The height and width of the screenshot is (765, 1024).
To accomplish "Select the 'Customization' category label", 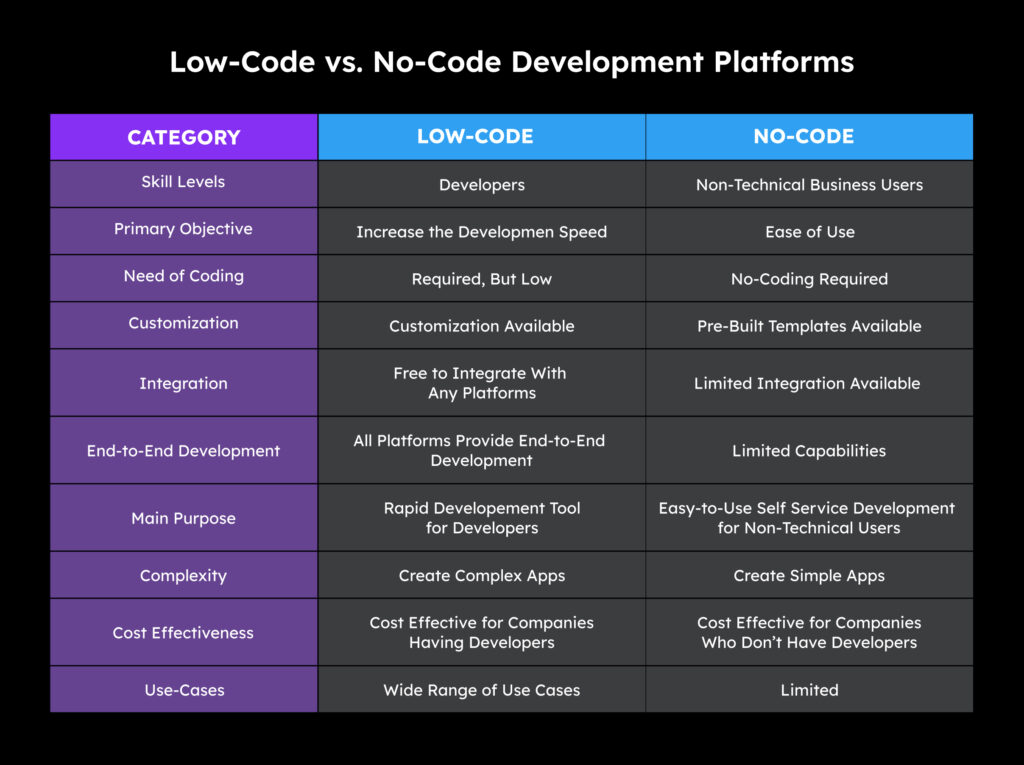I will (184, 323).
